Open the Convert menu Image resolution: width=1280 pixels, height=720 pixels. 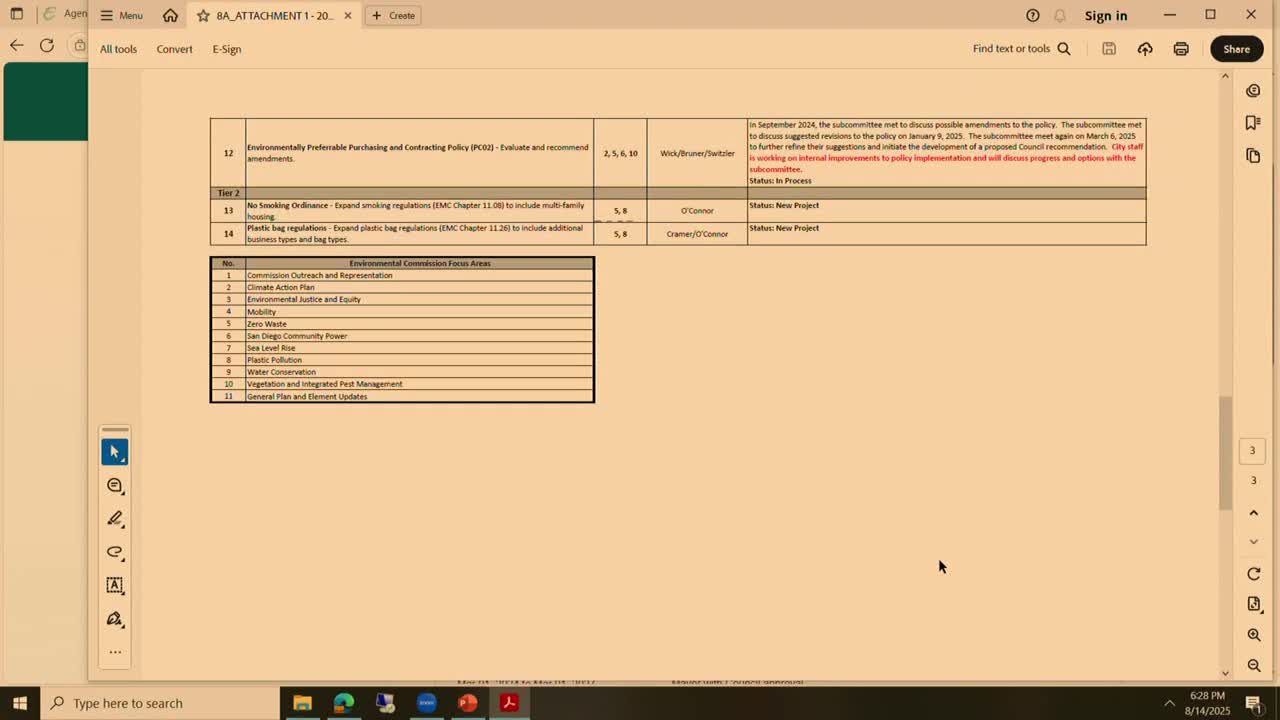pyautogui.click(x=174, y=49)
